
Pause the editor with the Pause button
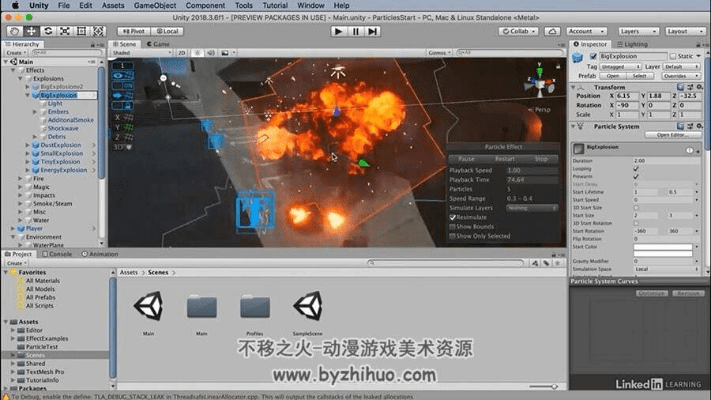[x=356, y=31]
